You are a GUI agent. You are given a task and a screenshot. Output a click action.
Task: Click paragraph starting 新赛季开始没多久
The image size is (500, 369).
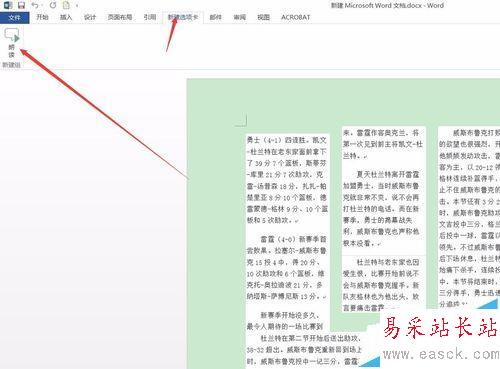click(285, 321)
